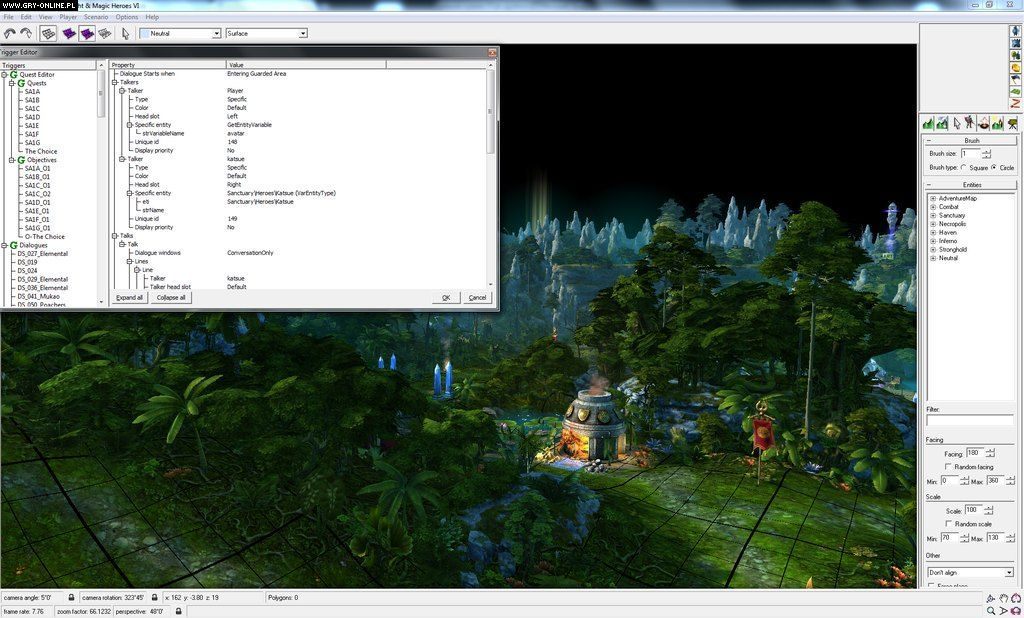Click the gold coin icon in right strip
1024x618 pixels.
click(x=1016, y=68)
